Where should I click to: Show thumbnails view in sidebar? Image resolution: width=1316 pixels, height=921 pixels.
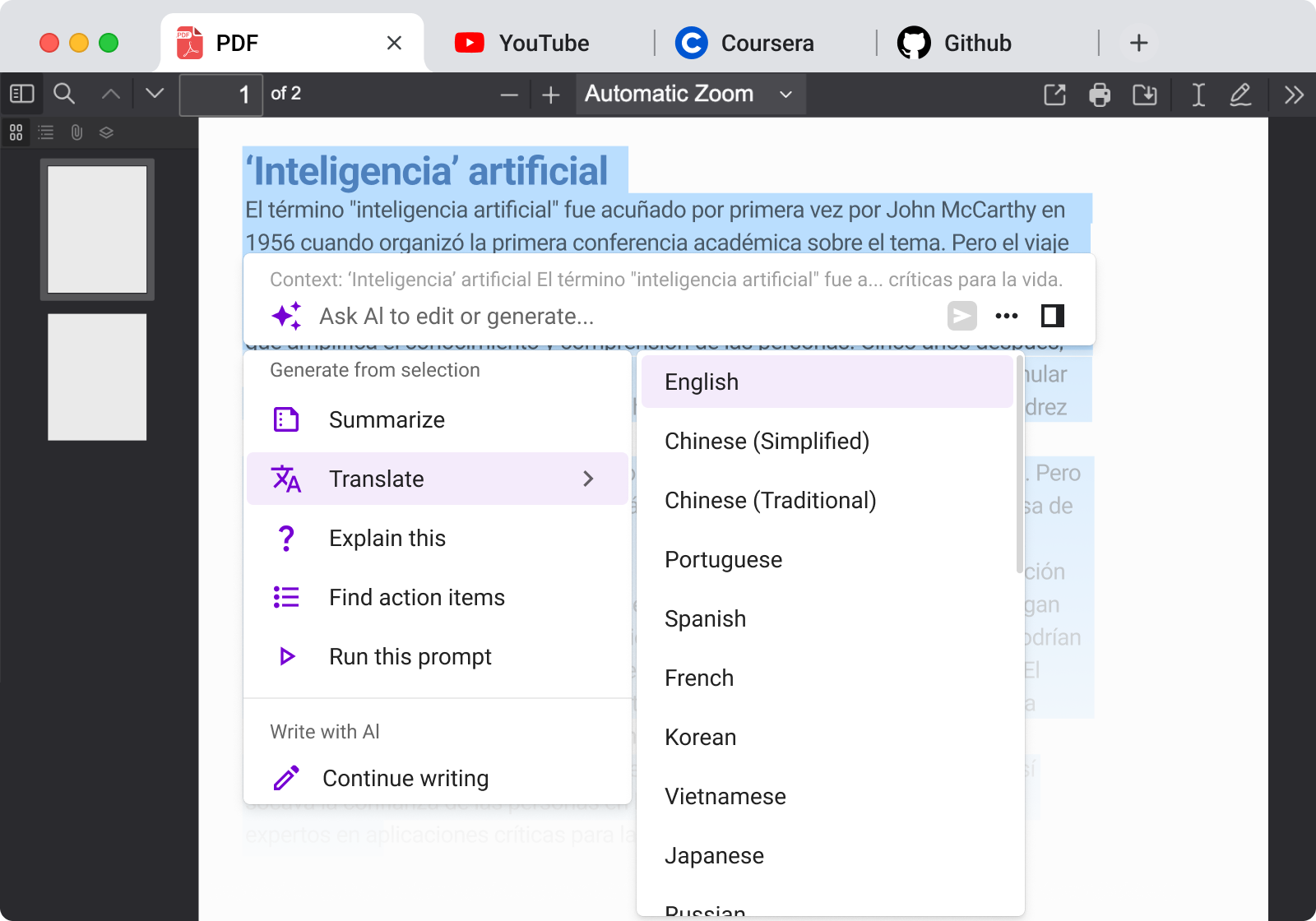16,132
